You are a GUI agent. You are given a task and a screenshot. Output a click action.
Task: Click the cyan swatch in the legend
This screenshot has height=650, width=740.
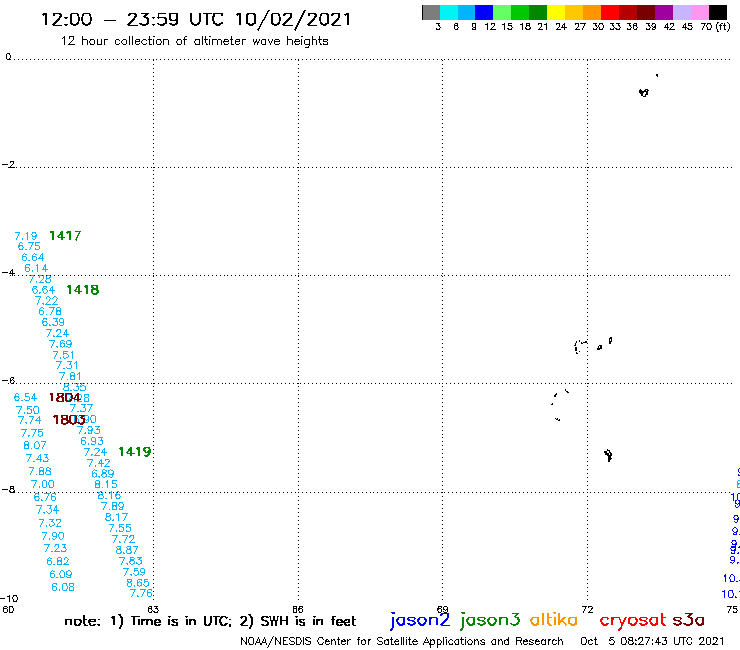(449, 12)
